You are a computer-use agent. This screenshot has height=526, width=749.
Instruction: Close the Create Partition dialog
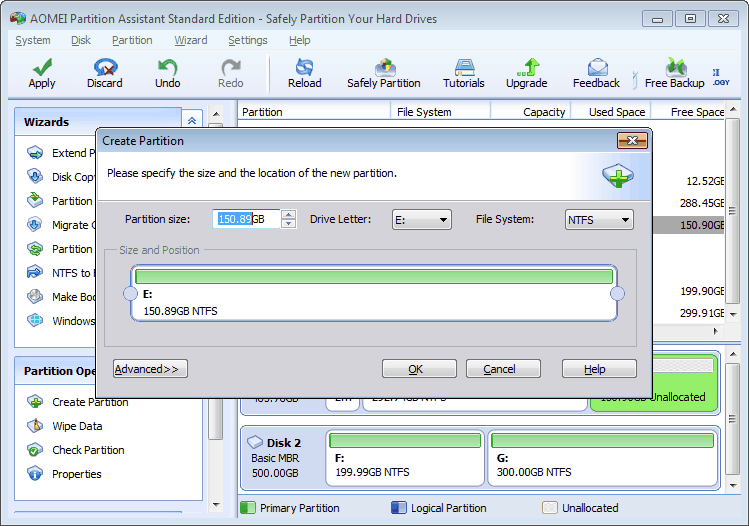pyautogui.click(x=632, y=140)
